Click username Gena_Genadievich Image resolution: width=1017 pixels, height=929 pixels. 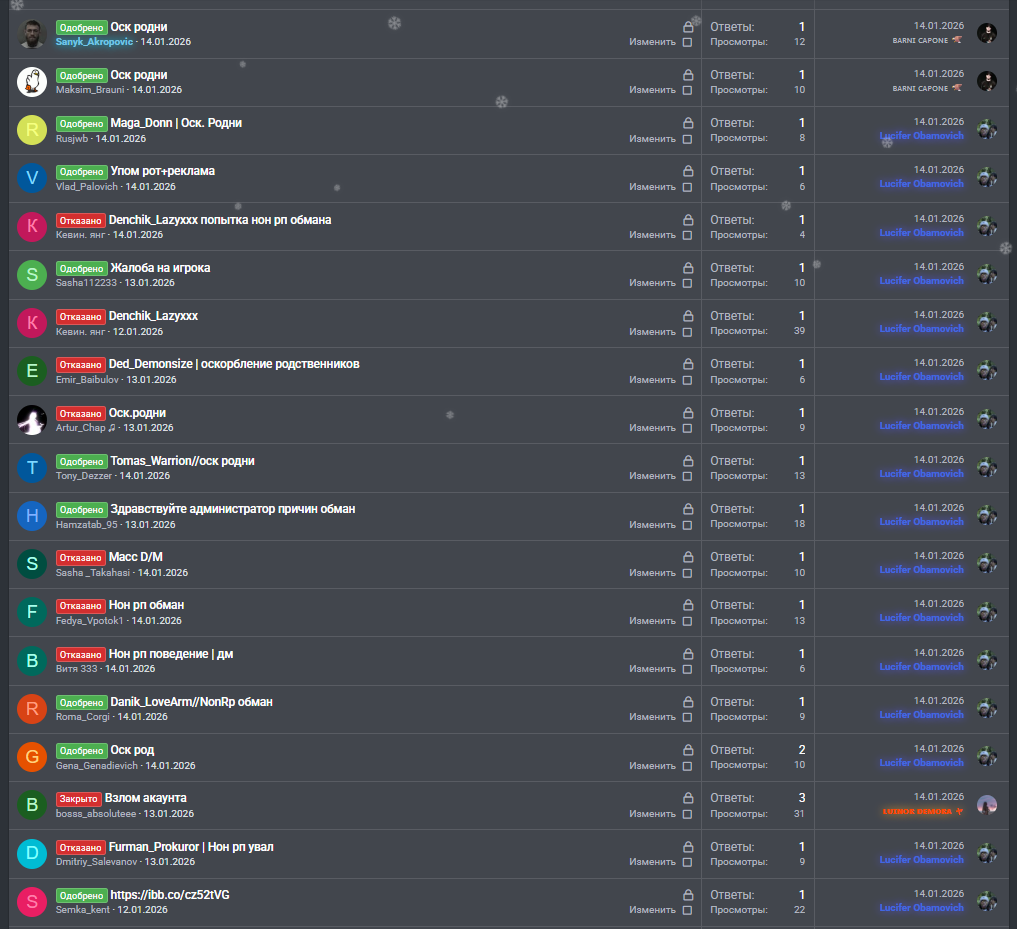point(97,766)
